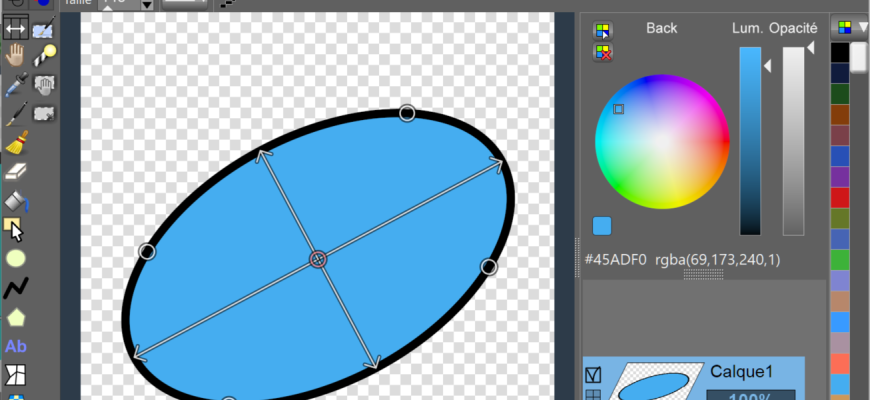Image resolution: width=870 pixels, height=400 pixels.
Task: Click the ellipse center control point
Action: [317, 259]
